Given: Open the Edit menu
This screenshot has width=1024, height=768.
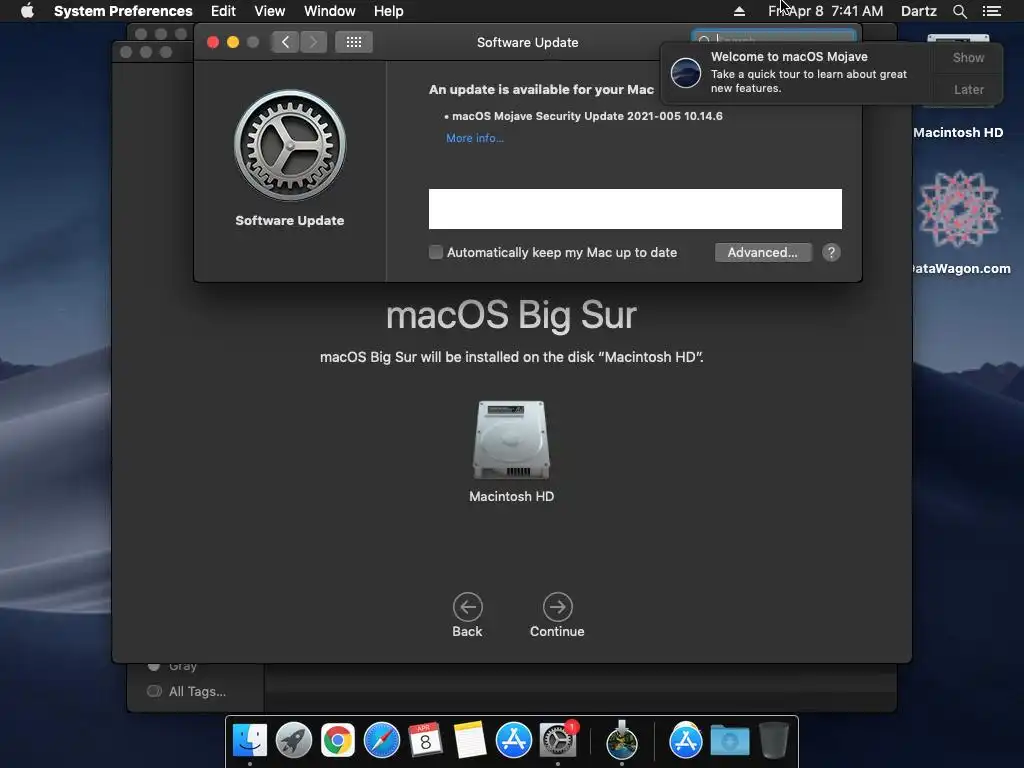Looking at the screenshot, I should coord(223,11).
